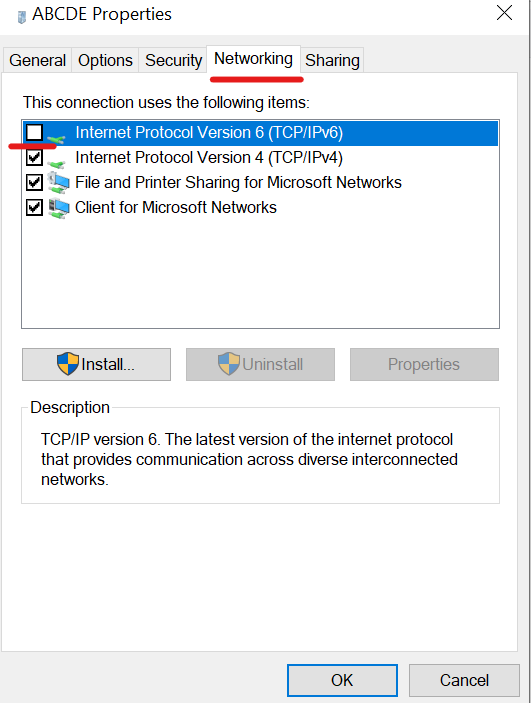Click the shield icon on Uninstall button

[x=229, y=364]
